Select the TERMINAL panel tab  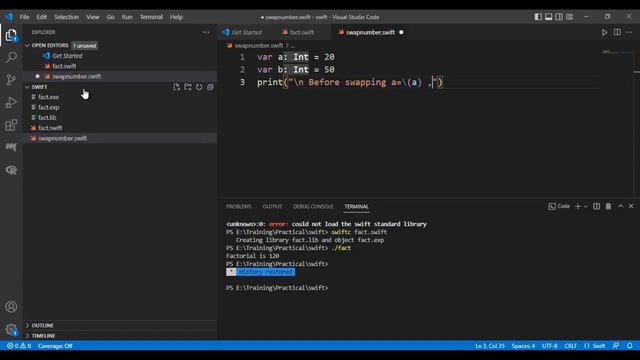coord(356,207)
